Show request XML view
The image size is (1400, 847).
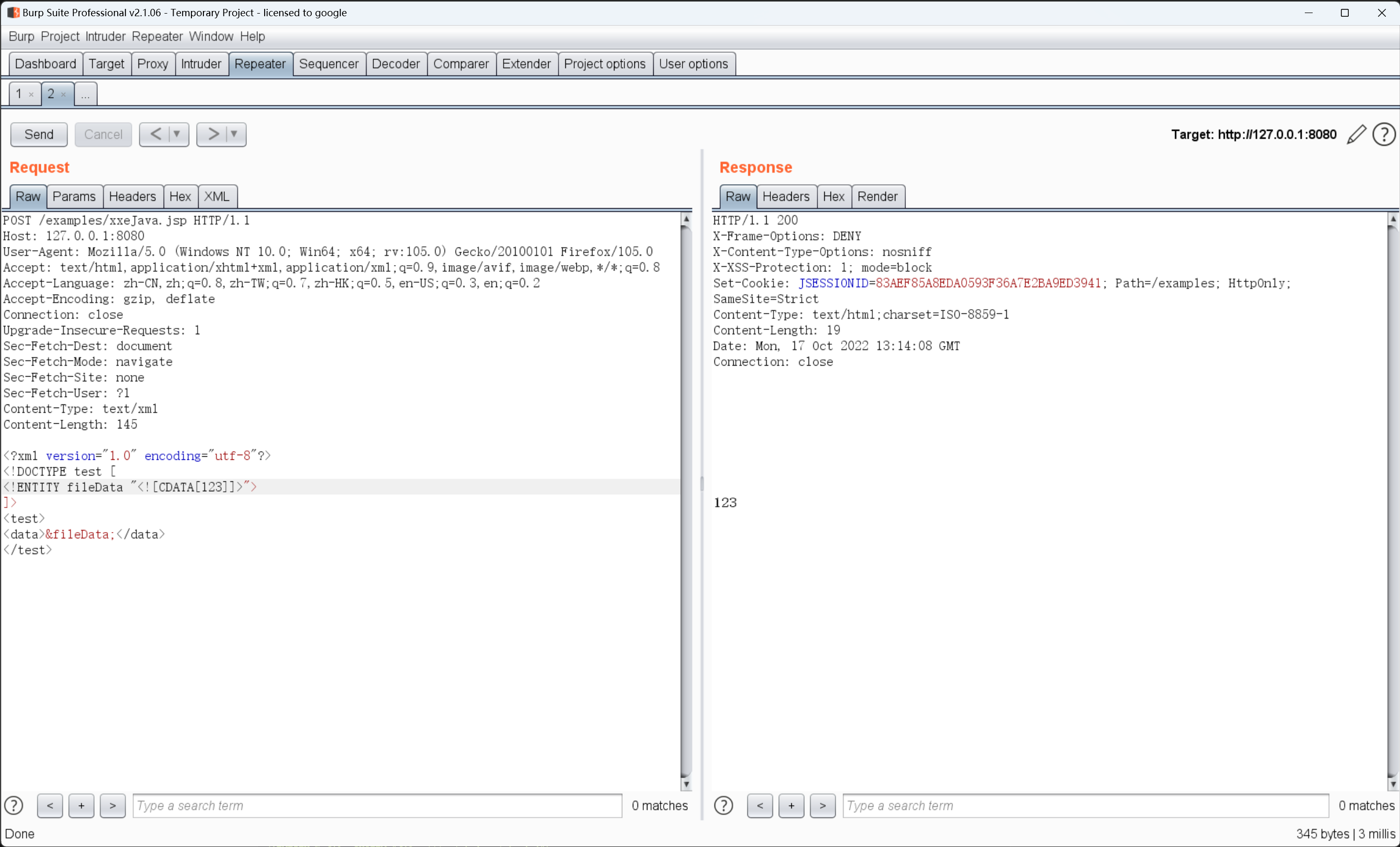pyautogui.click(x=217, y=197)
